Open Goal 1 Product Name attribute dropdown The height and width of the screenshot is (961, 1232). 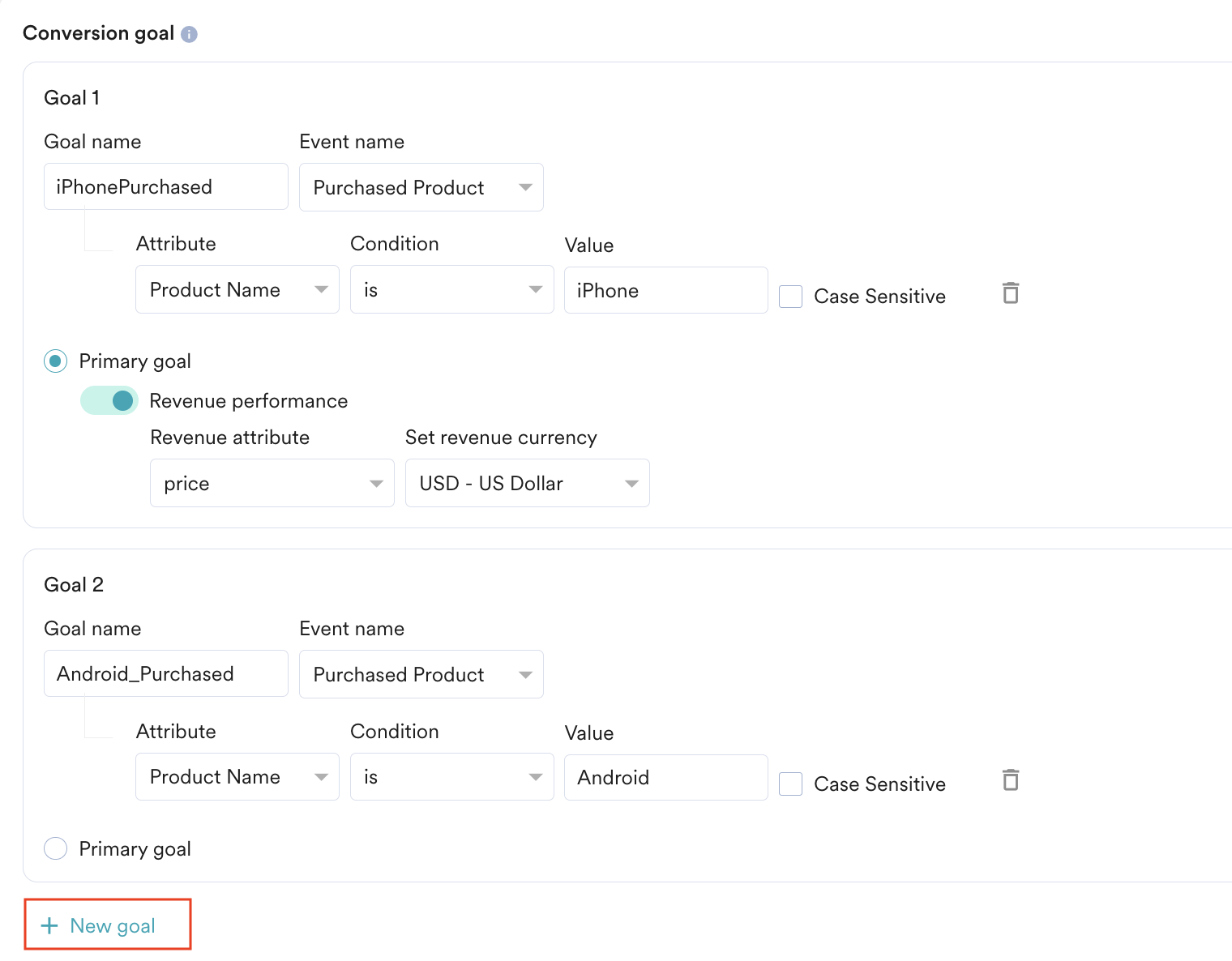click(x=237, y=289)
